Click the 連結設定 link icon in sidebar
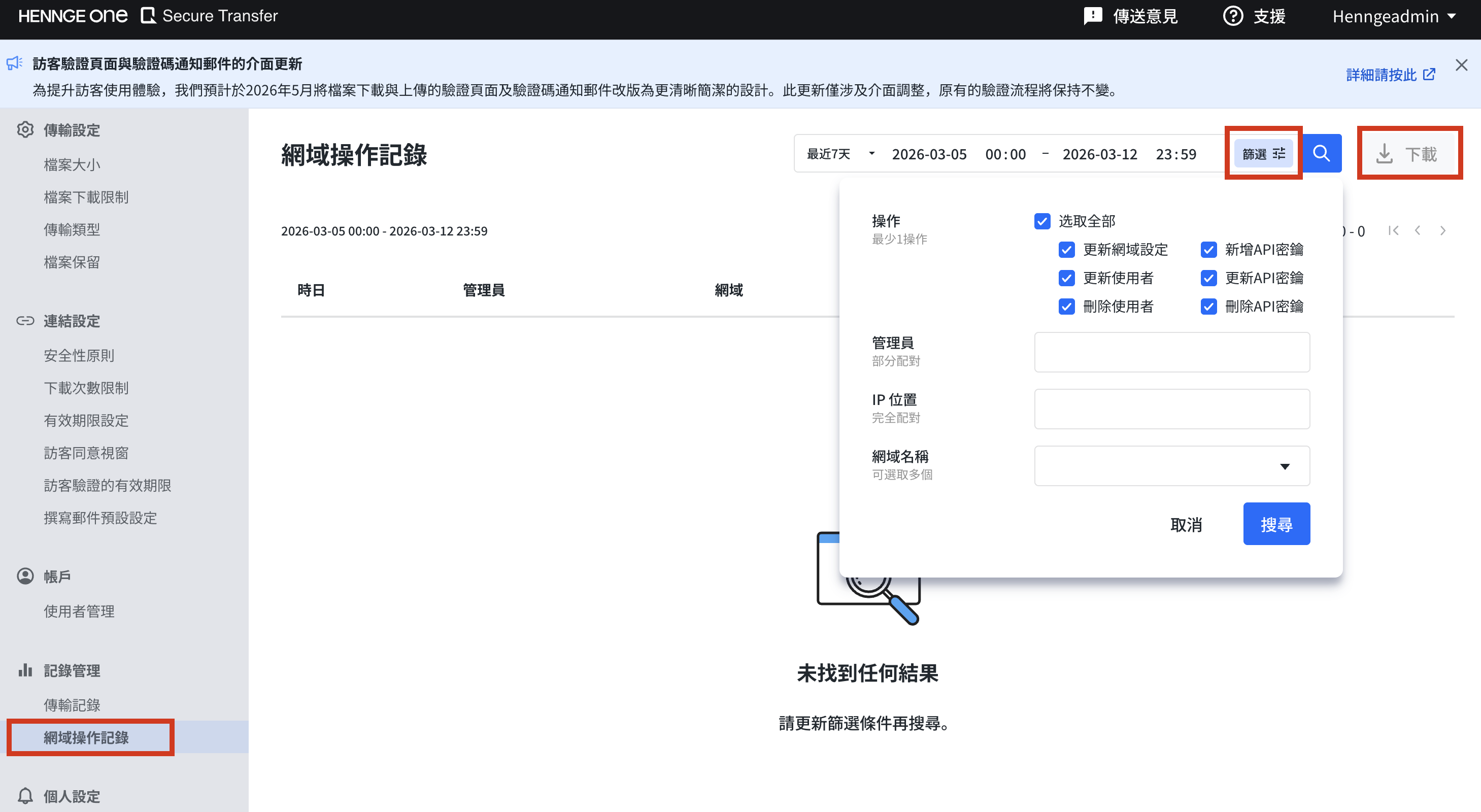 (x=25, y=320)
